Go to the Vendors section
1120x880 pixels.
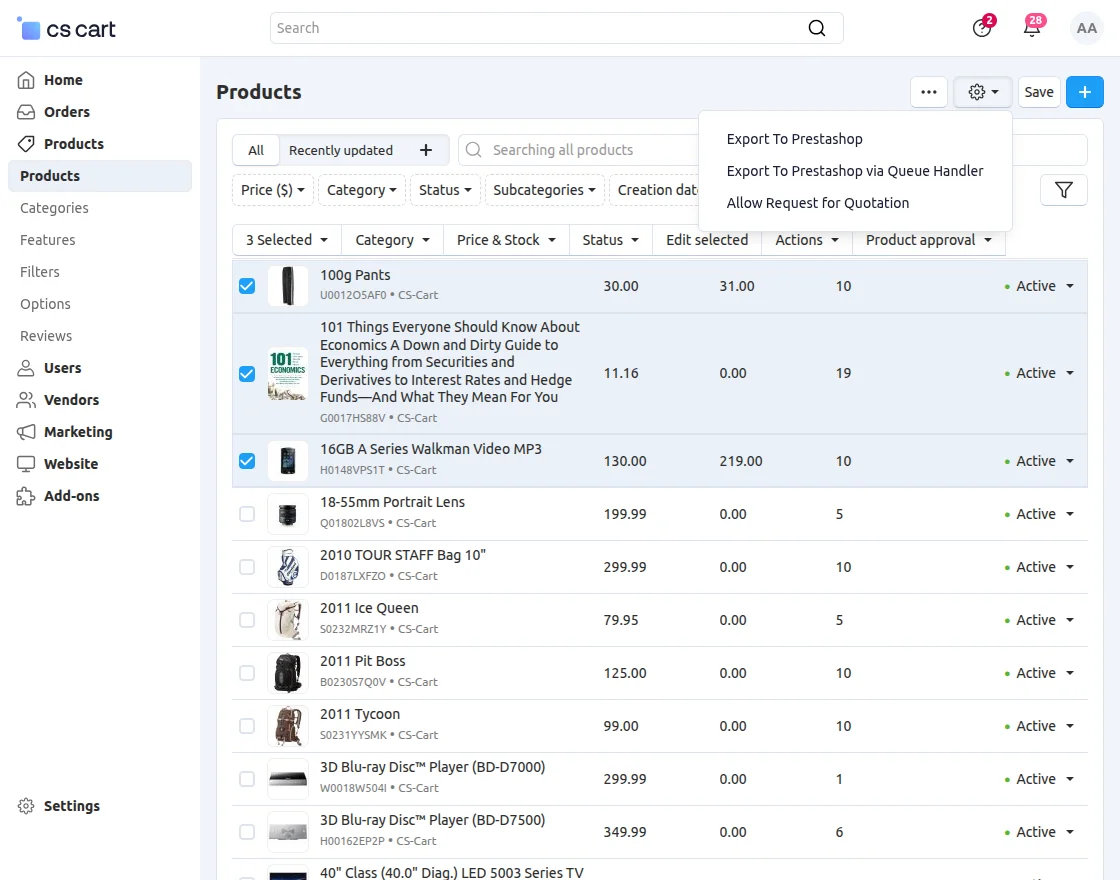(x=70, y=399)
